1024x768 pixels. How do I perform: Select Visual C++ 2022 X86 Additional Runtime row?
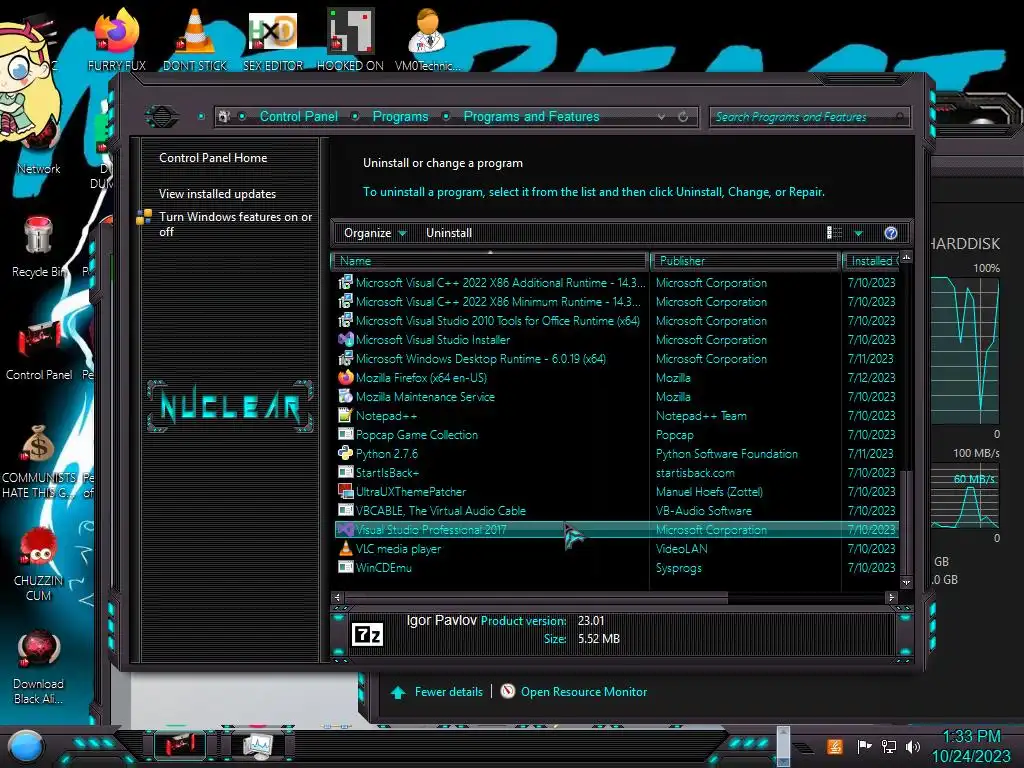(x=616, y=283)
